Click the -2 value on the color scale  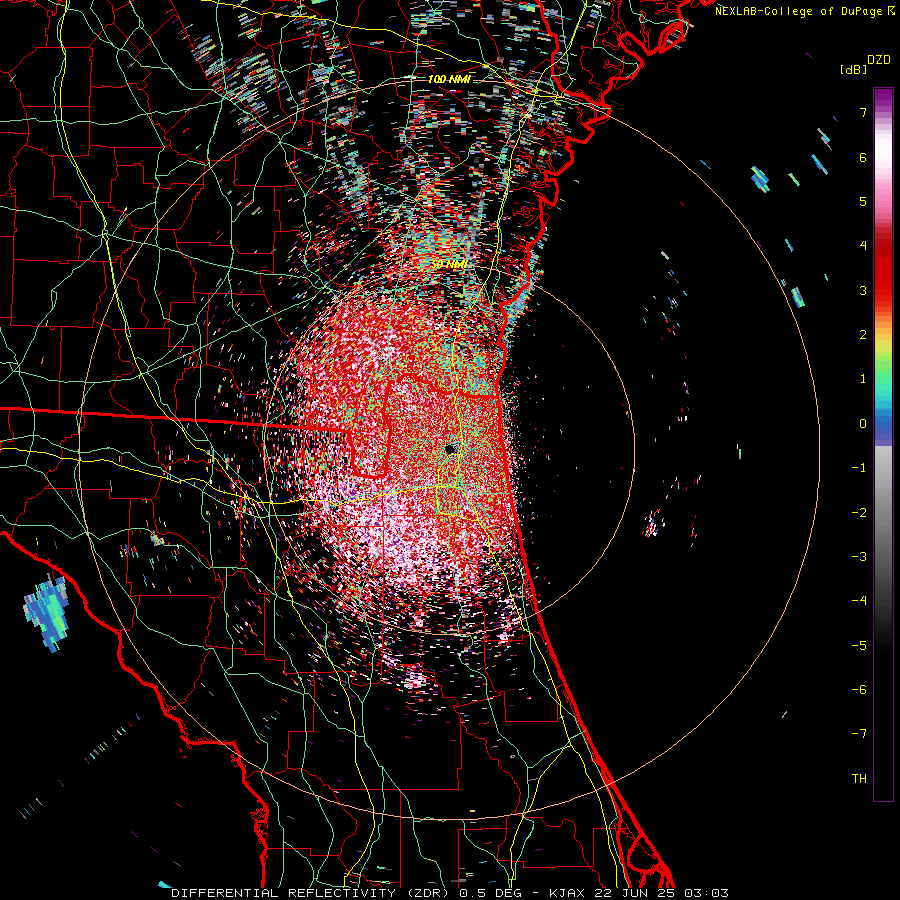pyautogui.click(x=859, y=513)
